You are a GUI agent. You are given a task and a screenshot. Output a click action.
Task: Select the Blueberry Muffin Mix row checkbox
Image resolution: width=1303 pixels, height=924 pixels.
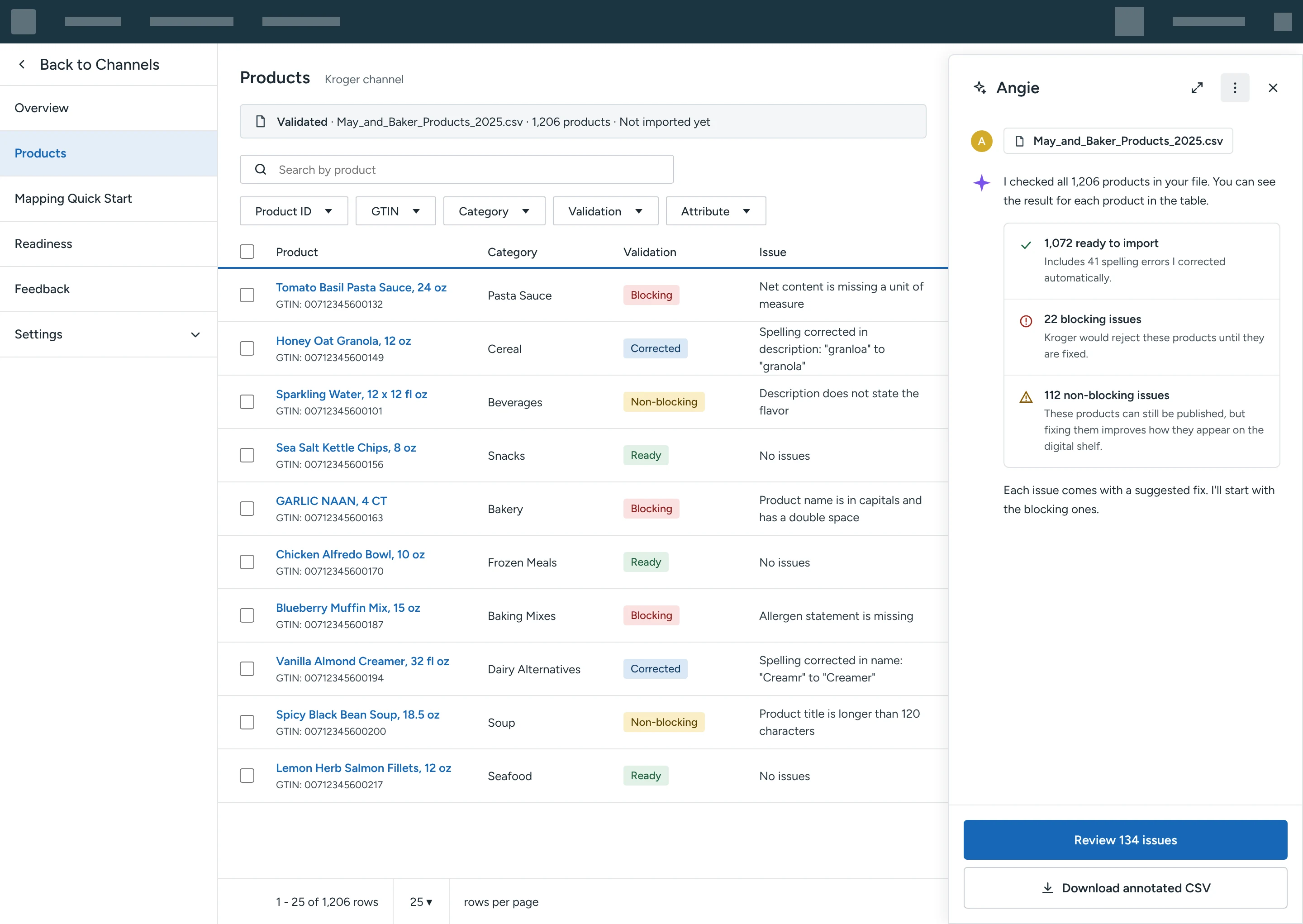click(247, 615)
